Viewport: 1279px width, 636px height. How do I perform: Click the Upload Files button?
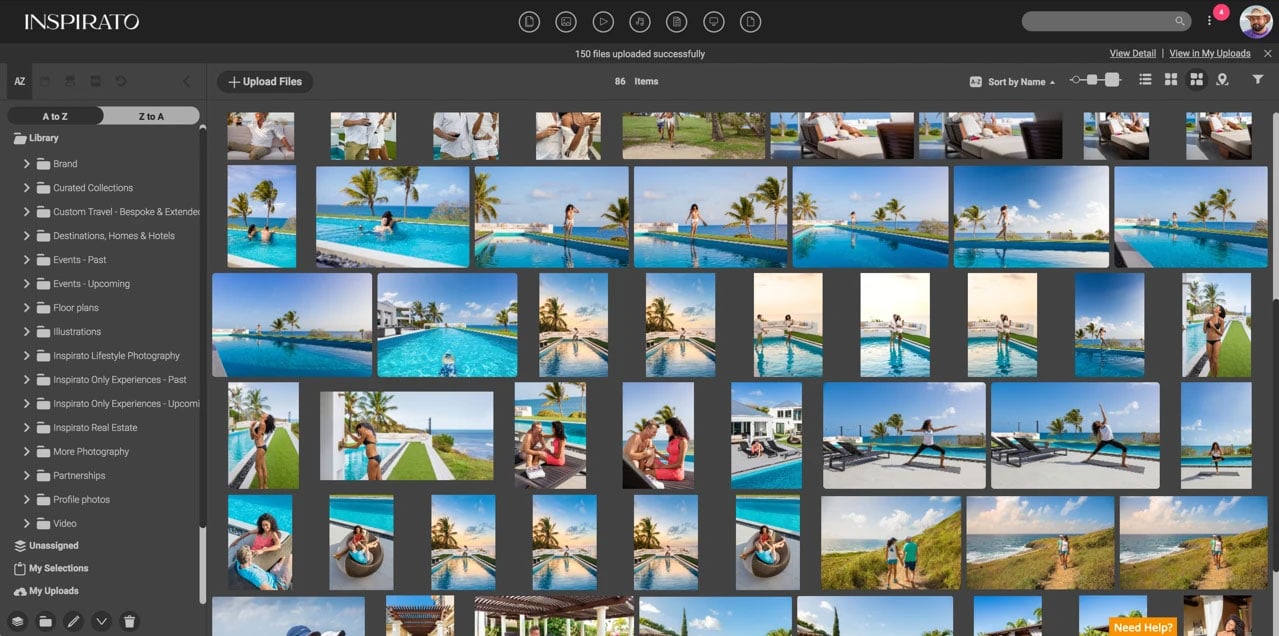pos(265,82)
